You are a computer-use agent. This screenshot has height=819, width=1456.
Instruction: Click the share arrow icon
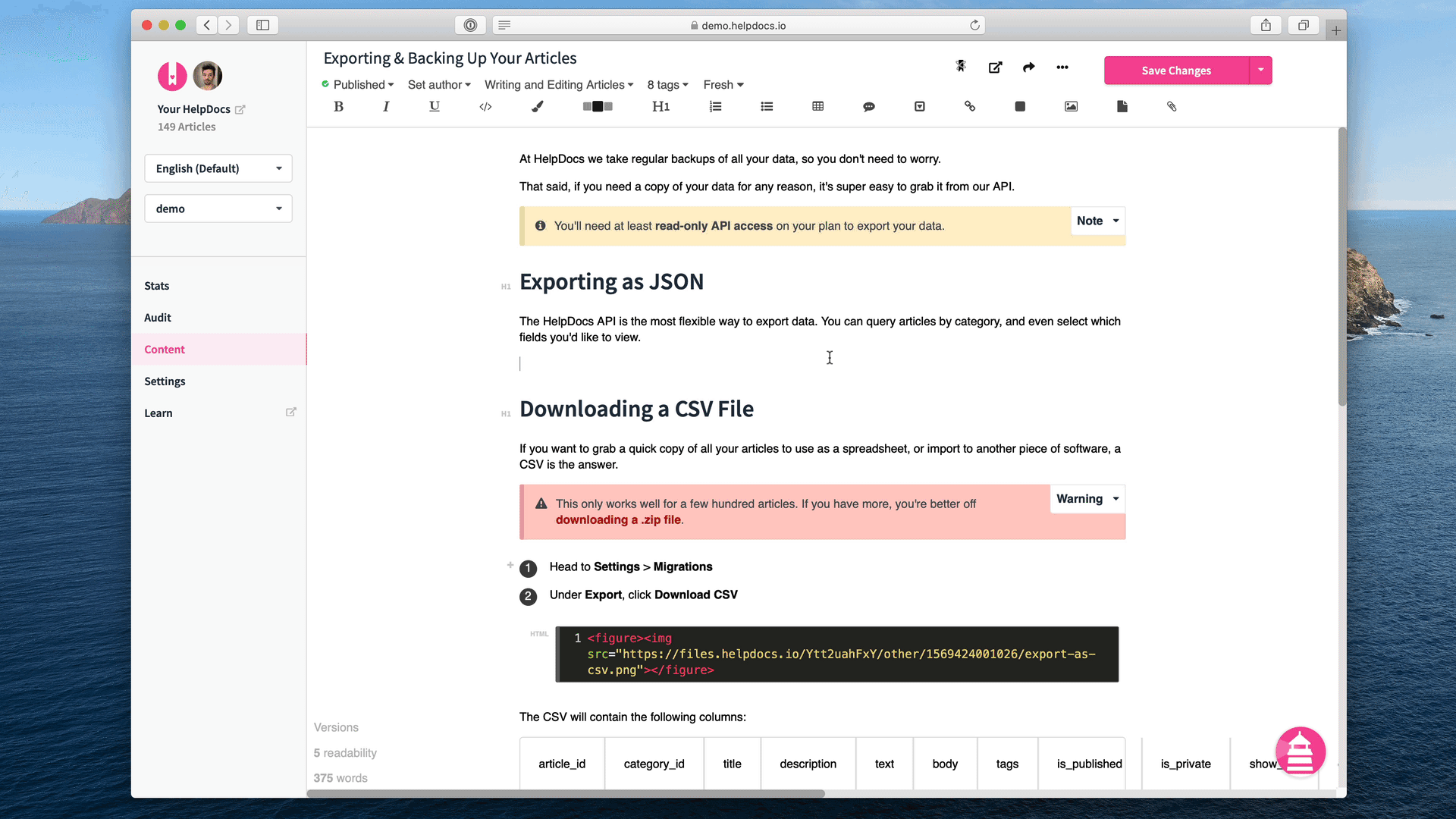1028,67
